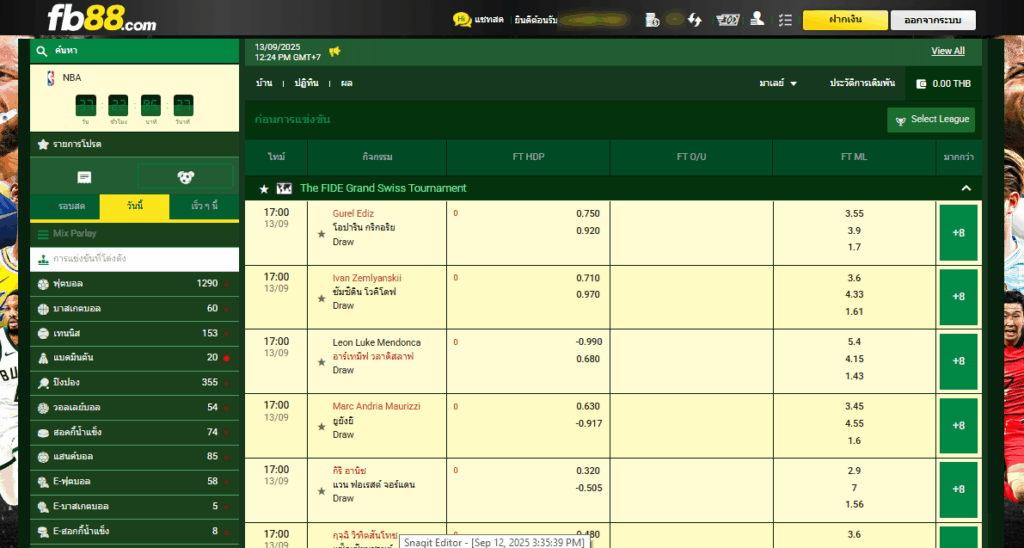Open ประวัติการเดิมพัน bet history

(863, 84)
